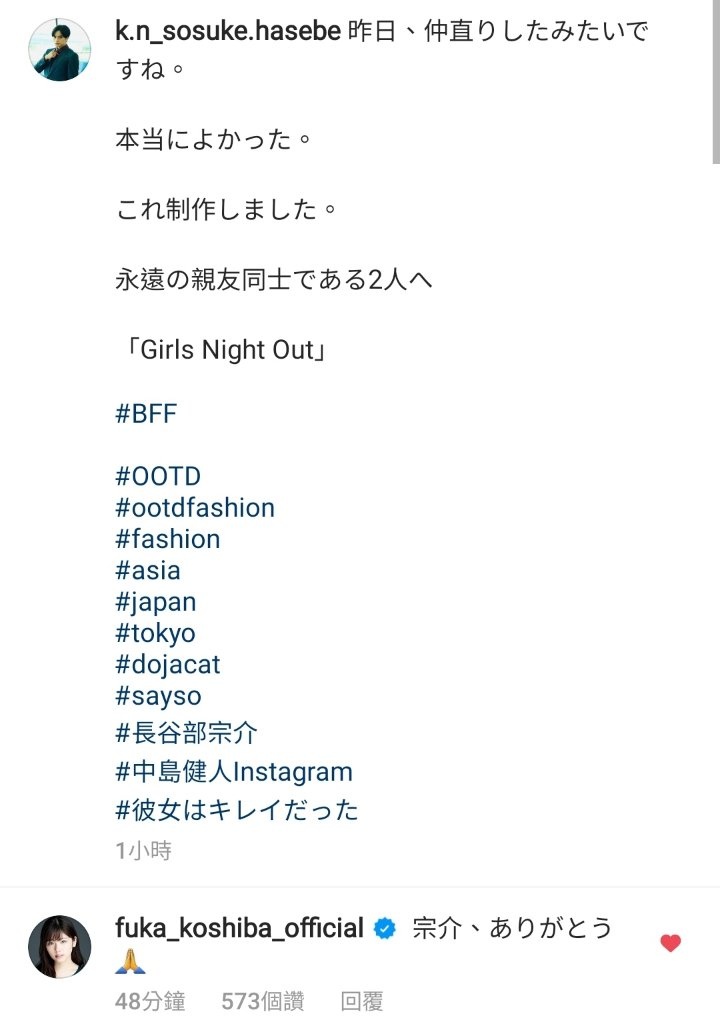The height and width of the screenshot is (1024, 720).
Task: Open the #sayso hashtag
Action: pyautogui.click(x=158, y=696)
